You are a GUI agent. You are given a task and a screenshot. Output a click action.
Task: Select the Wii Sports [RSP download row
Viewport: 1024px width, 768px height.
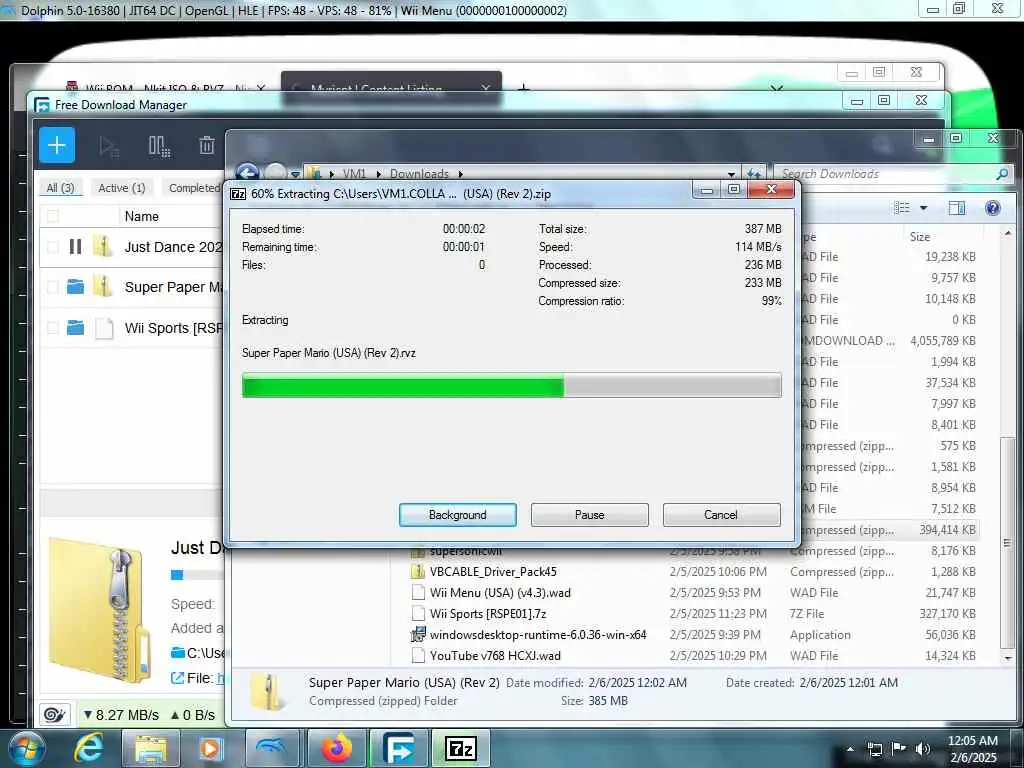click(131, 328)
